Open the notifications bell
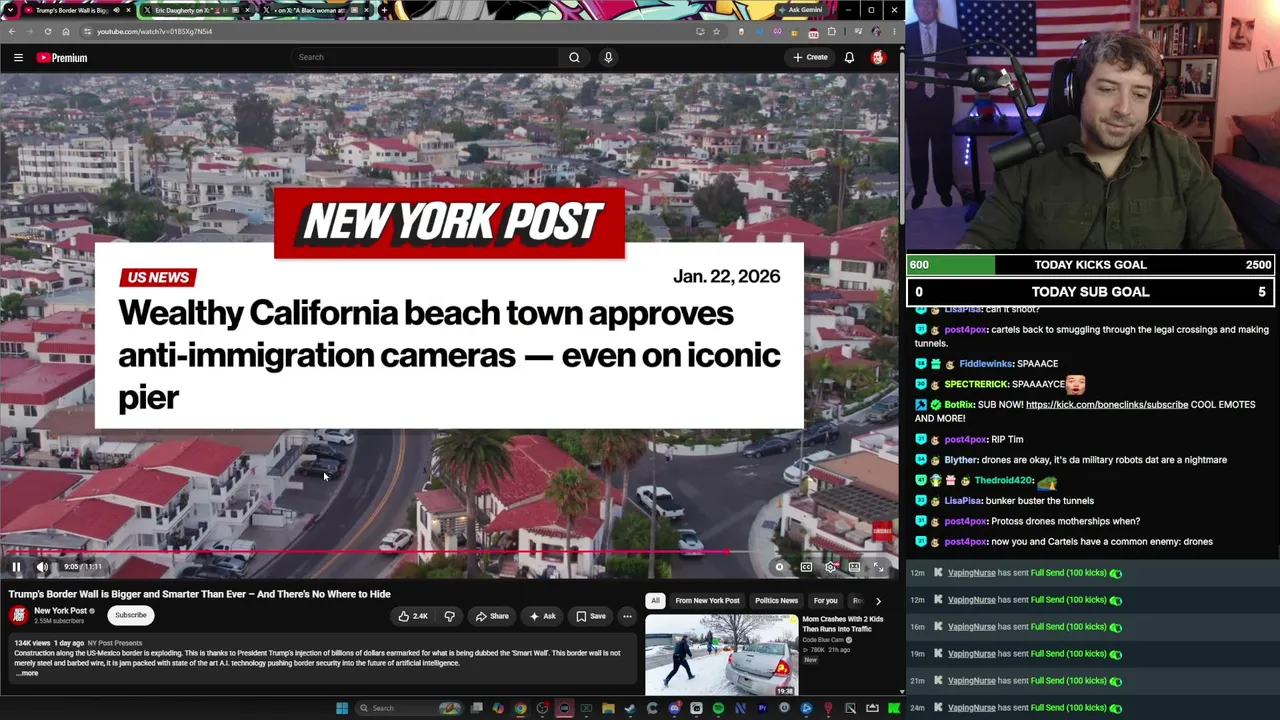The width and height of the screenshot is (1280, 720). [849, 57]
